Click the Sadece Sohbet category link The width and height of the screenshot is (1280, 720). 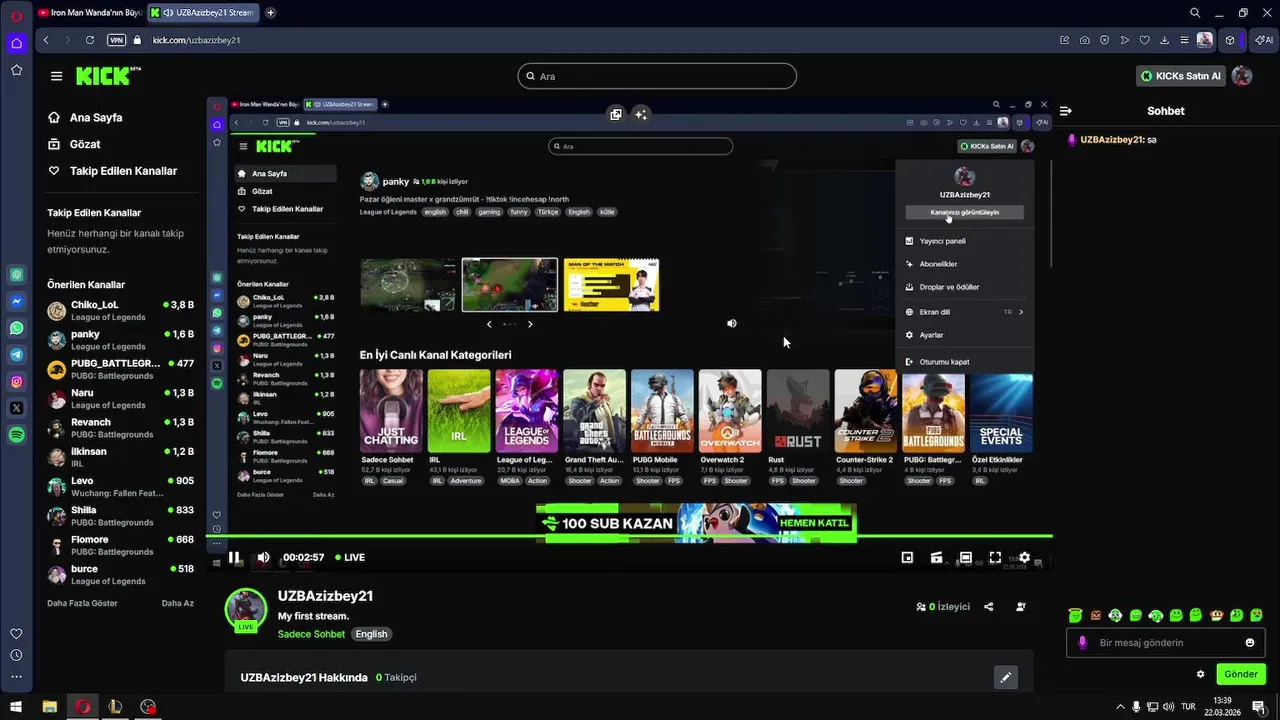pyautogui.click(x=311, y=634)
